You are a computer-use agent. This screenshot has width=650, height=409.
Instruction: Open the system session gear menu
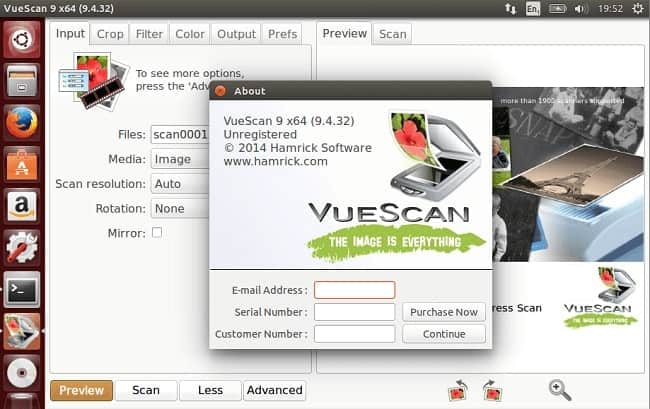(638, 8)
